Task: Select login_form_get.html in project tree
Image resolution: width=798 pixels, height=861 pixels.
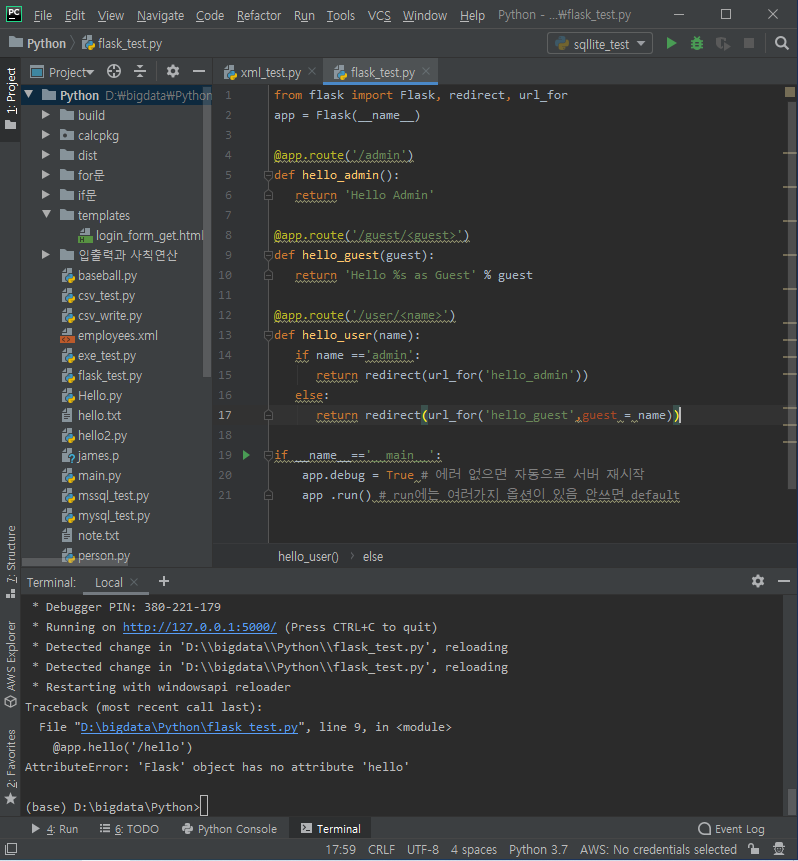Action: pos(141,235)
